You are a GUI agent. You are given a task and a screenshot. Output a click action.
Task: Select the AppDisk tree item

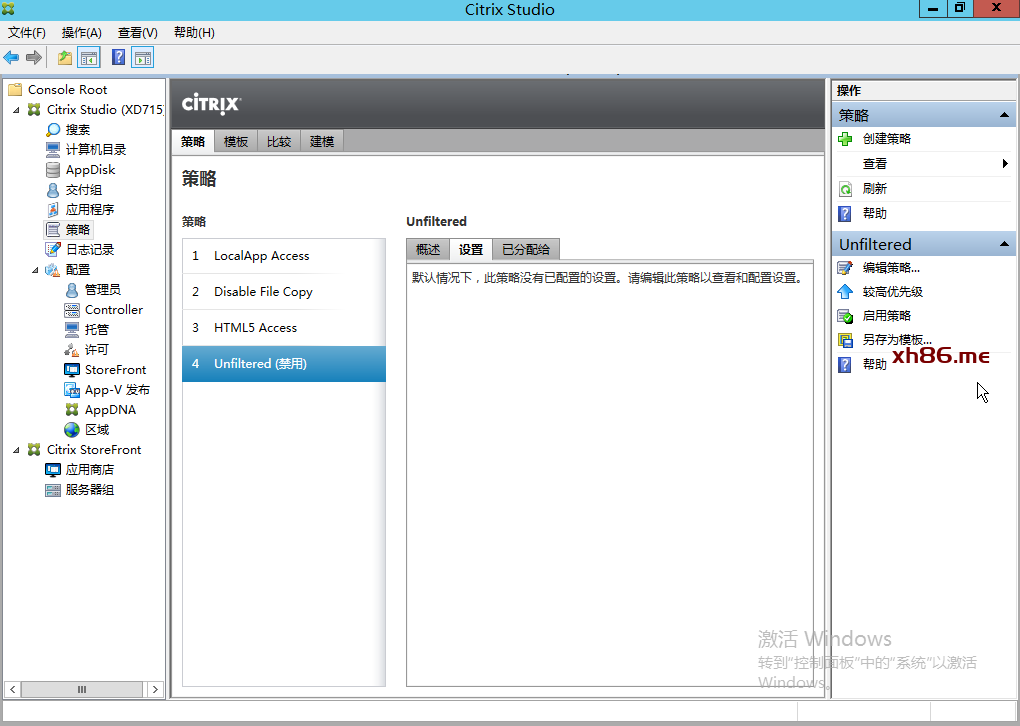(x=90, y=169)
